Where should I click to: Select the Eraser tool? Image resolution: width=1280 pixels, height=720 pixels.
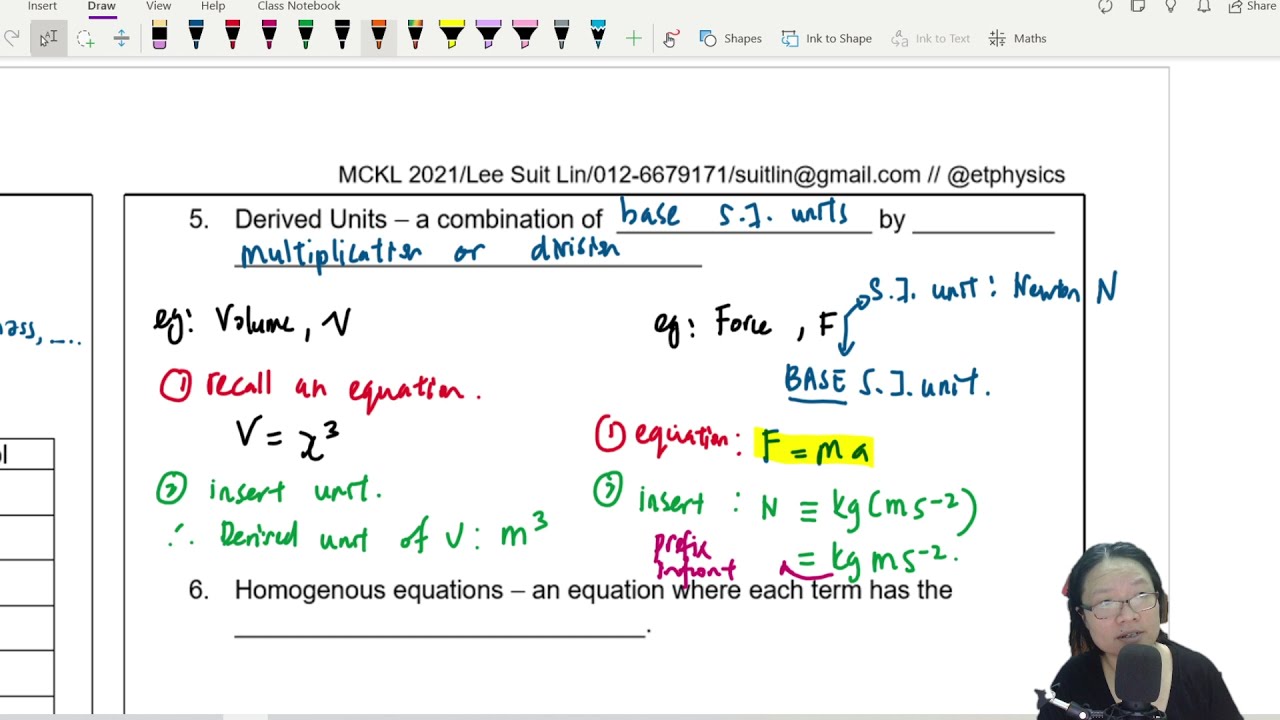click(x=159, y=37)
